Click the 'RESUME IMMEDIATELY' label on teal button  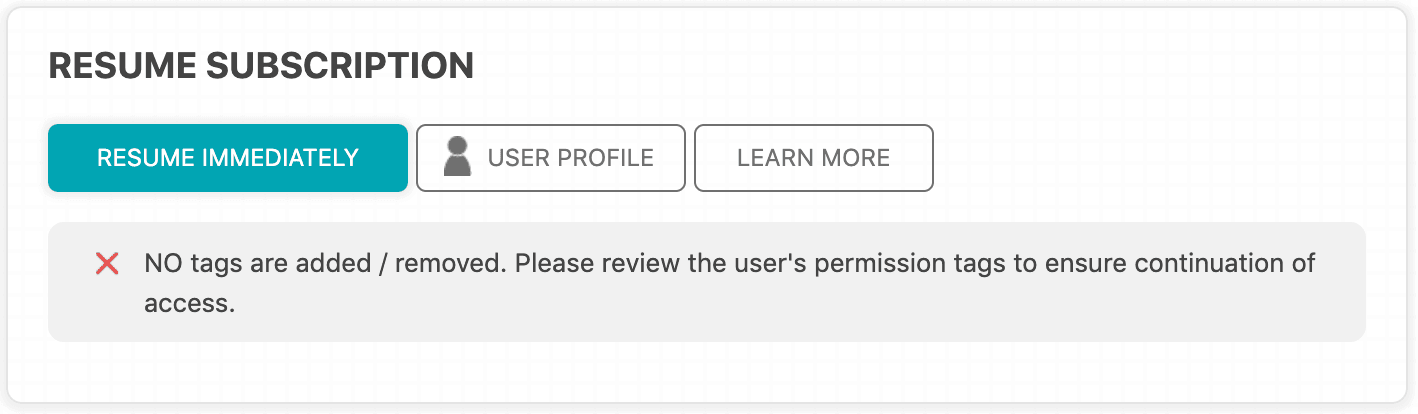pos(228,158)
